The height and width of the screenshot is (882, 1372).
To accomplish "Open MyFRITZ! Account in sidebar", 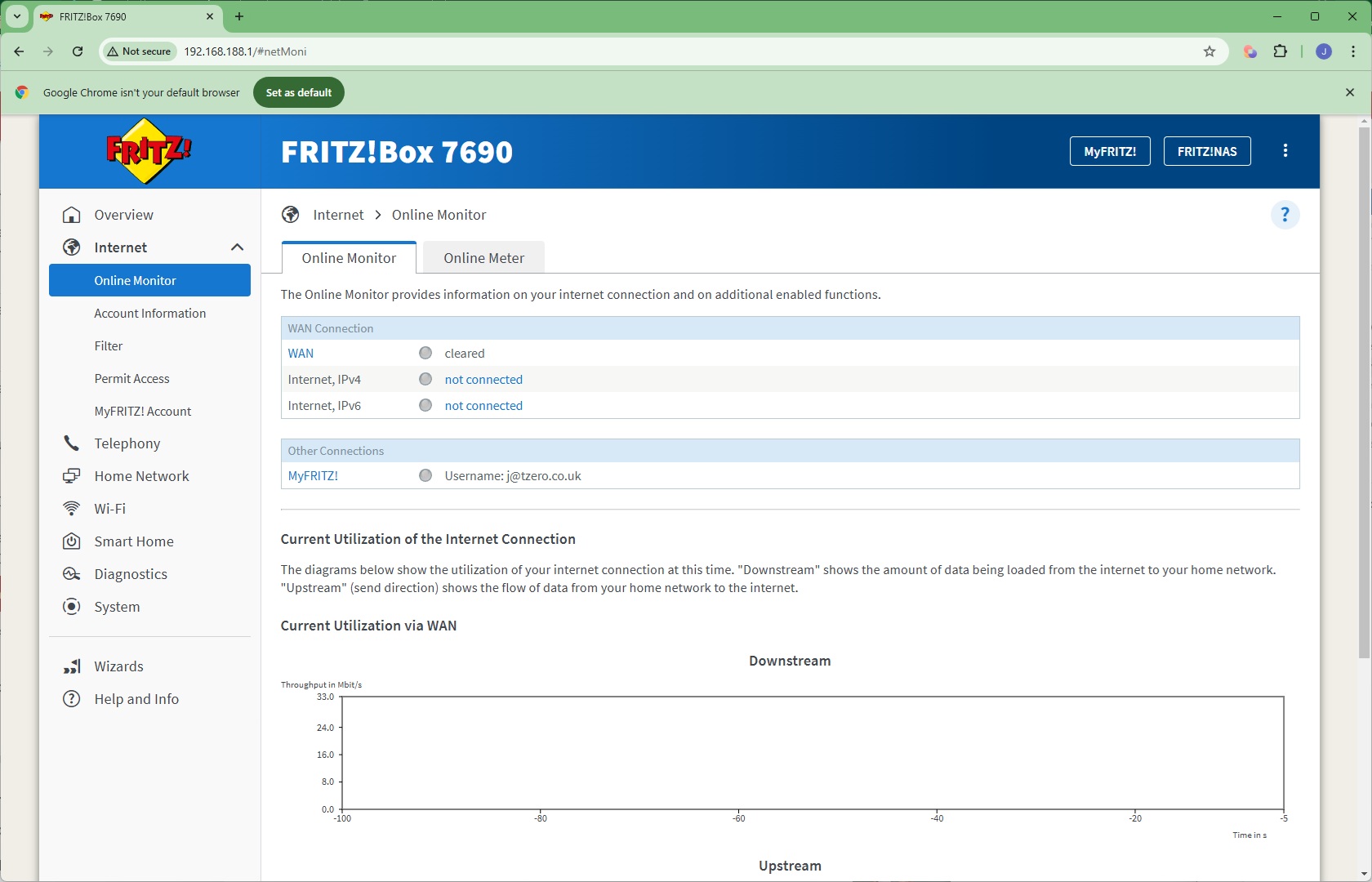I will coord(143,411).
